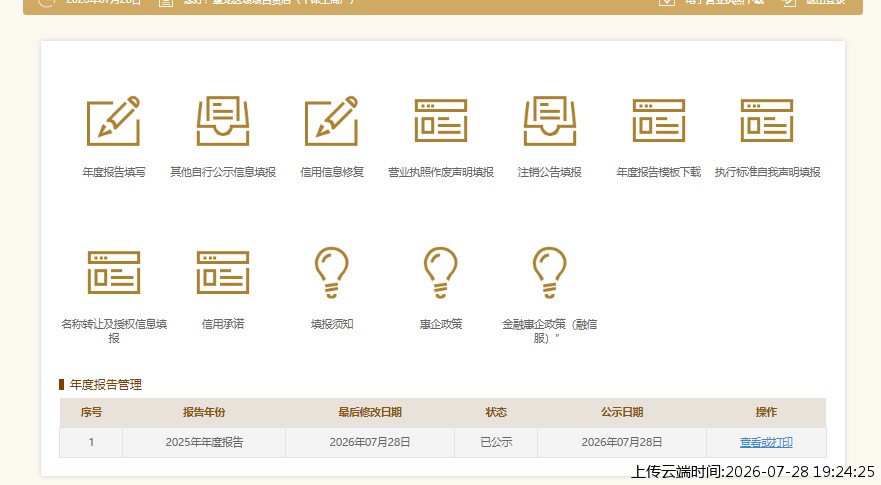
Task: Click the 报告年份 column header
Action: click(204, 412)
